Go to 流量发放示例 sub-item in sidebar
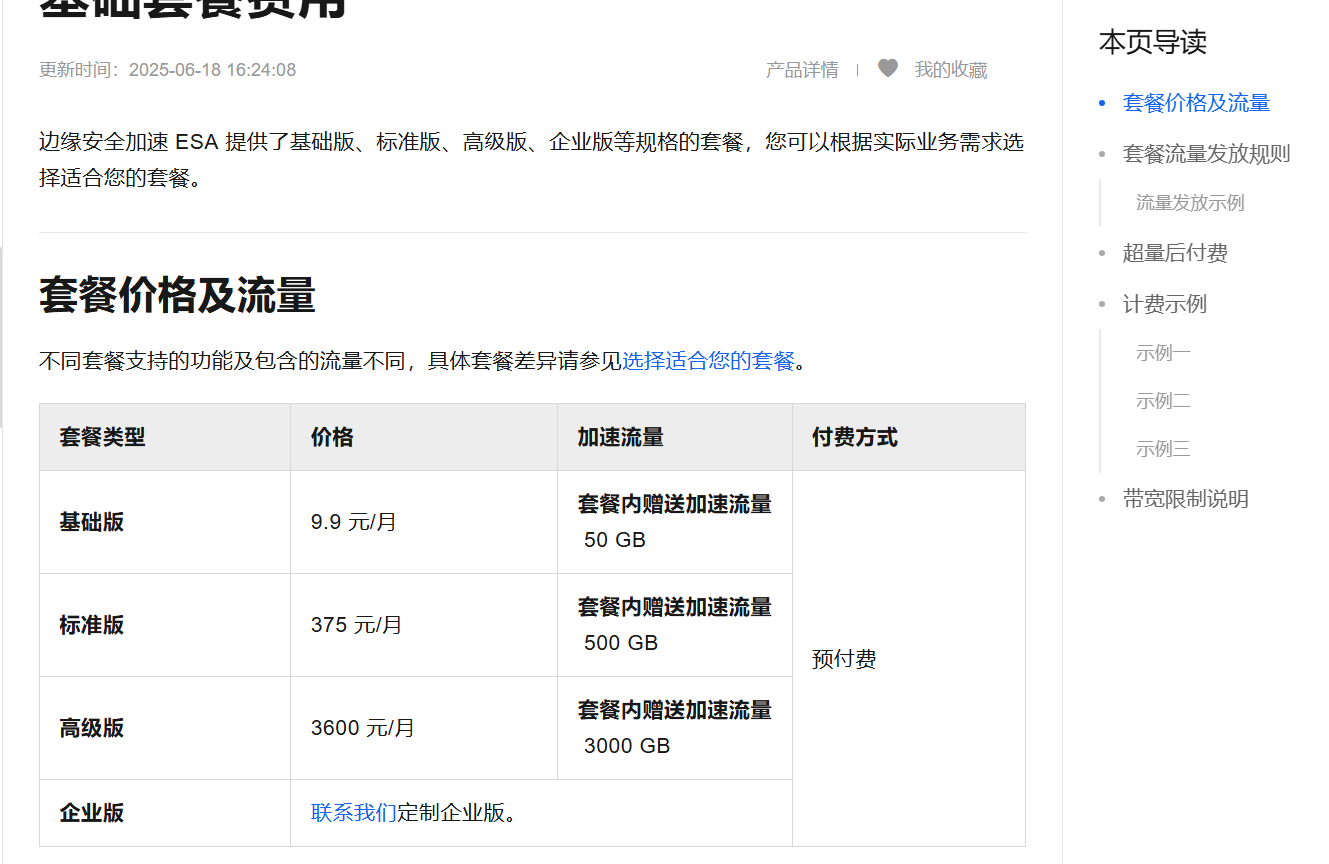1329x864 pixels. click(x=1189, y=203)
